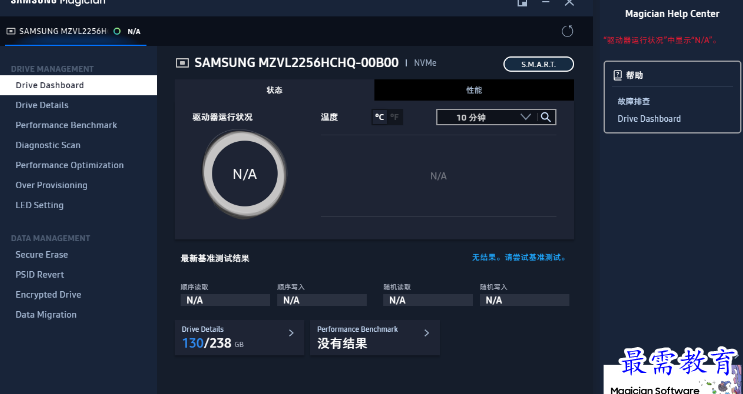This screenshot has height=394, width=743.
Task: Click the Performance Benchmark 没有结果 card
Action: 375,337
